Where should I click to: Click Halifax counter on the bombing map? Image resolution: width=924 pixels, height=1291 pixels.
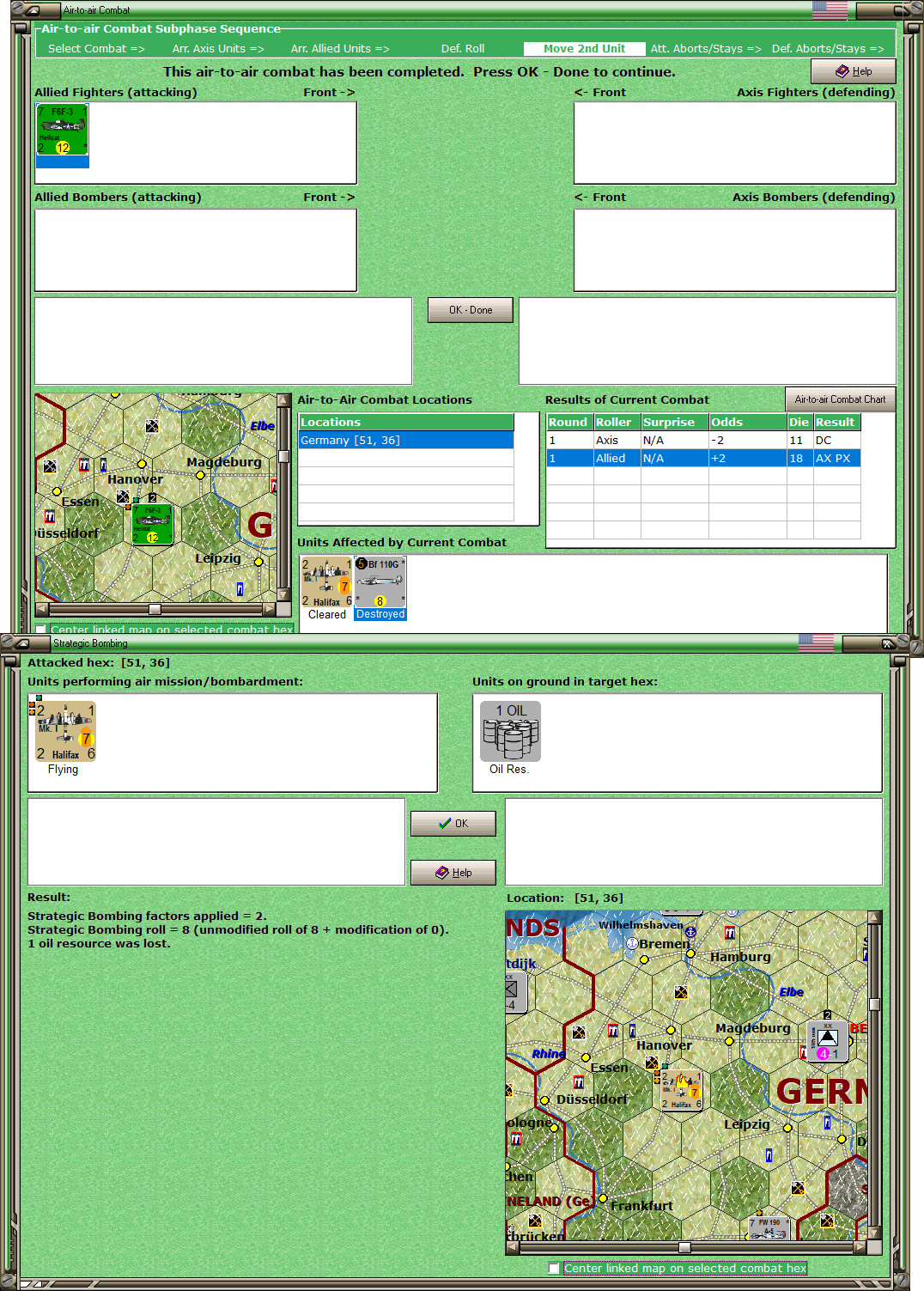tap(682, 1090)
